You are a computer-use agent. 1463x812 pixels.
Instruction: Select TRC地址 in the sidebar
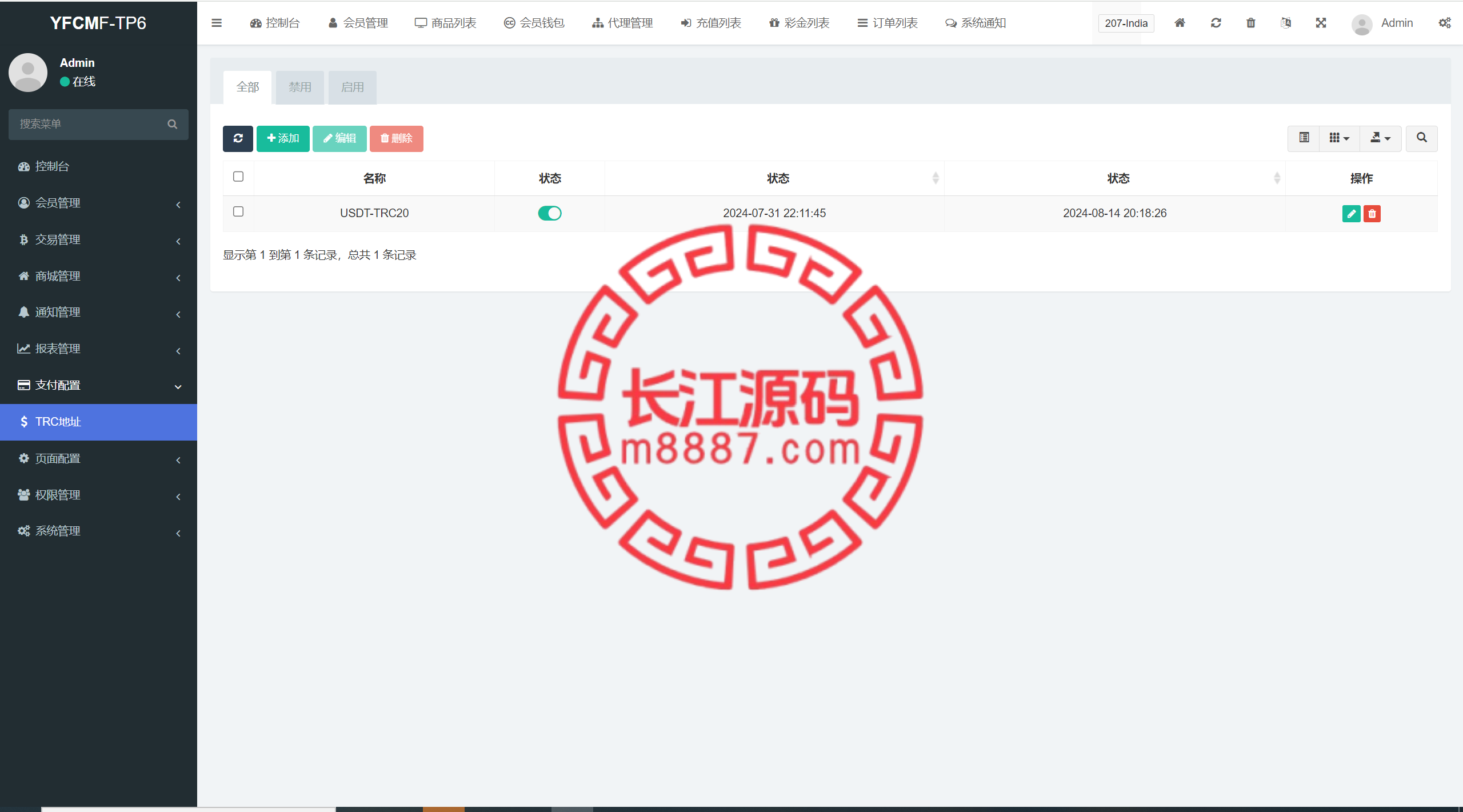tap(98, 422)
